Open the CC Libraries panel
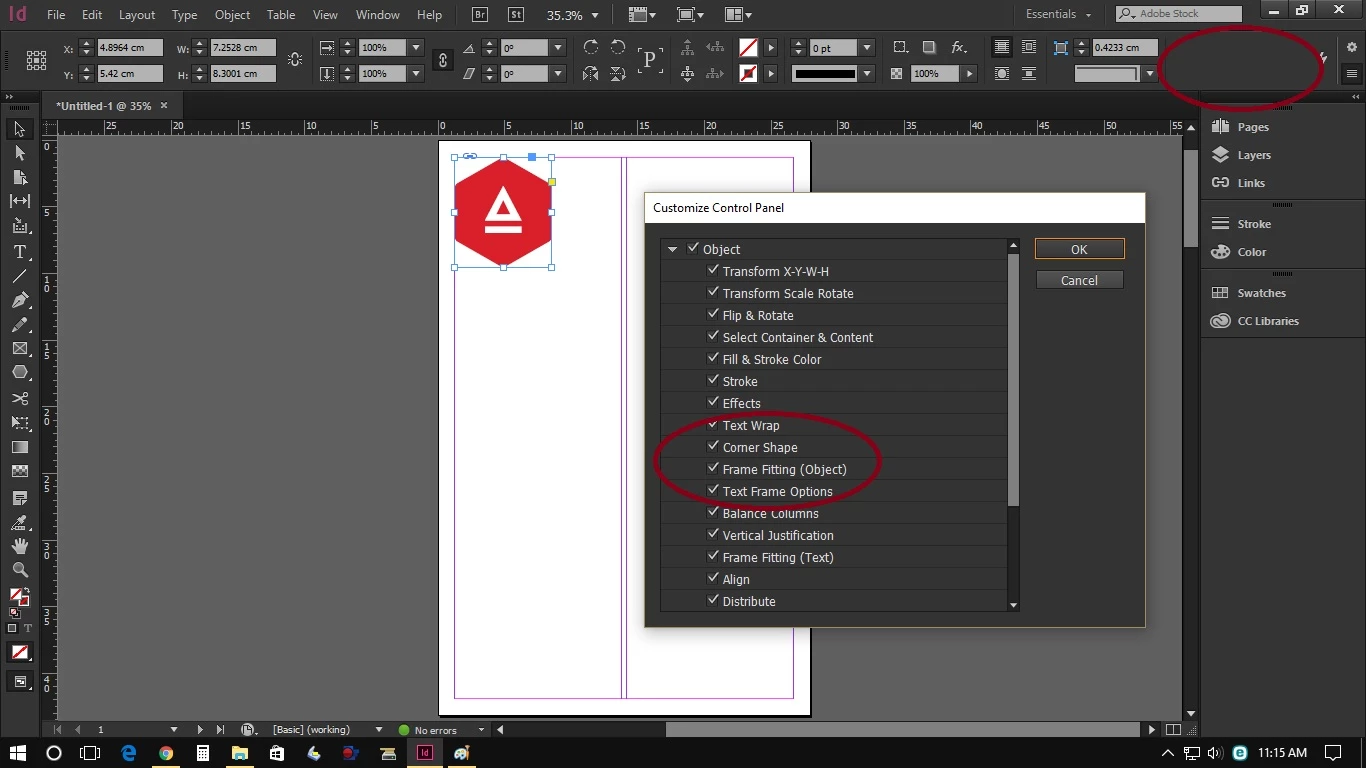 [1254, 321]
